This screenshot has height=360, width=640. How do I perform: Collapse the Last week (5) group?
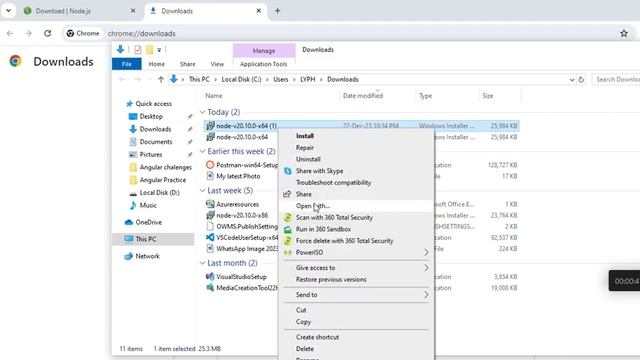point(202,191)
